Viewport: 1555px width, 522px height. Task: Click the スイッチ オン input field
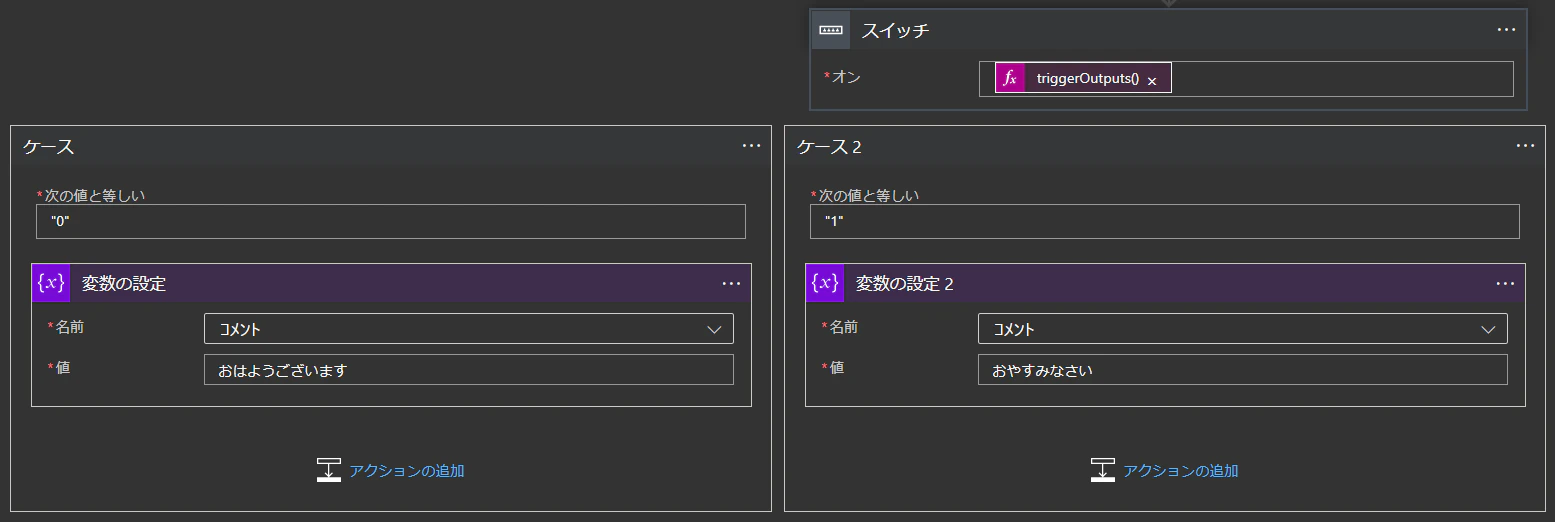(1246, 78)
